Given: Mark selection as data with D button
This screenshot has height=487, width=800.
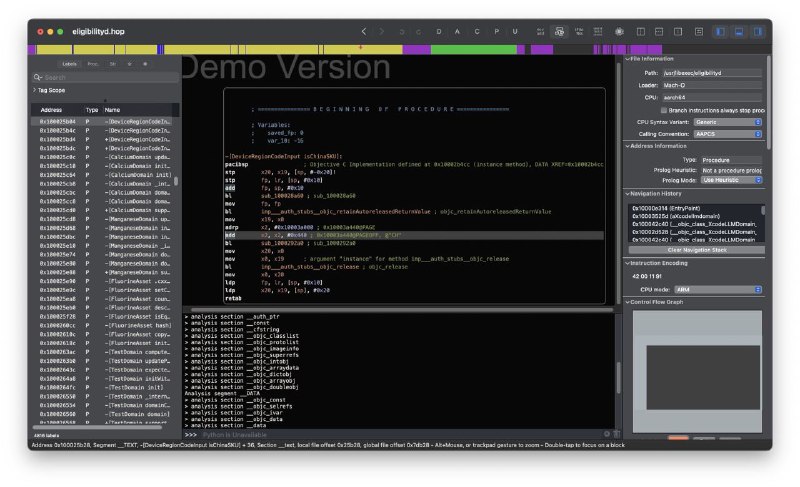Looking at the screenshot, I should coord(438,32).
